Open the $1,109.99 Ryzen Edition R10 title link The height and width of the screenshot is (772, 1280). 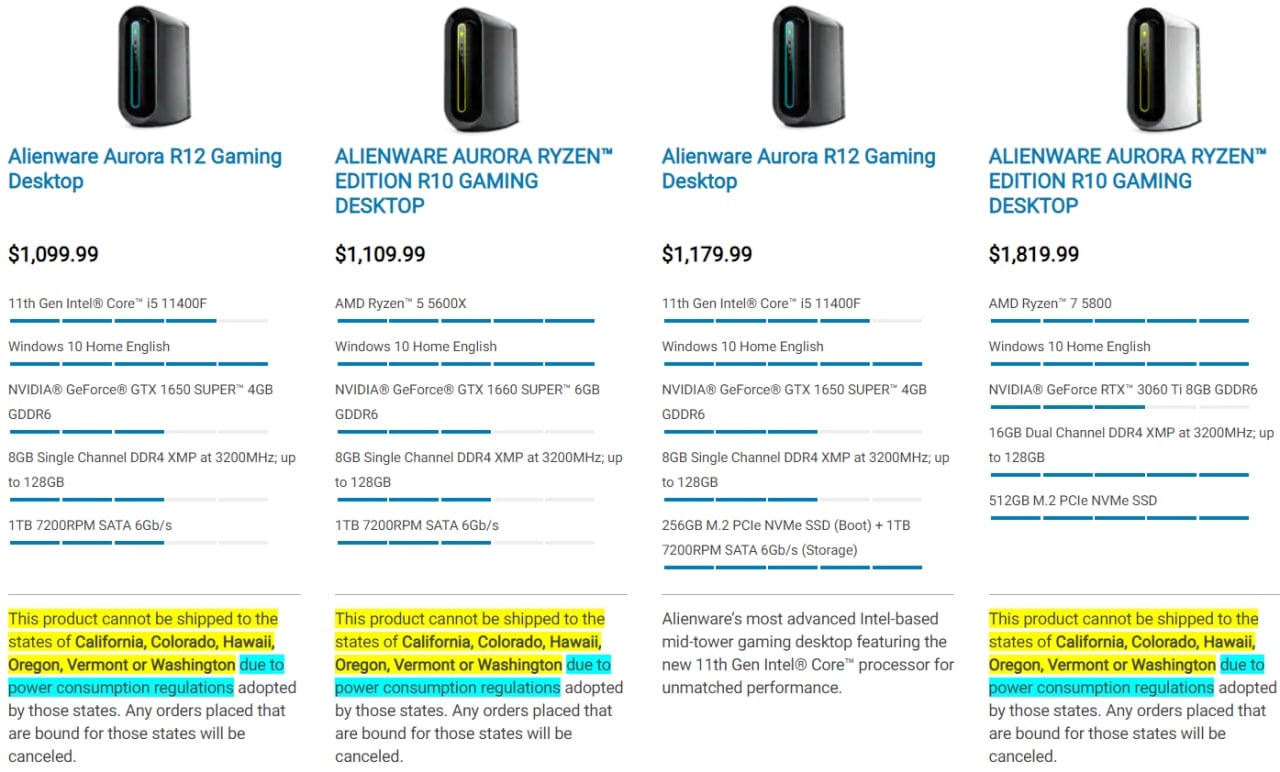coord(474,181)
